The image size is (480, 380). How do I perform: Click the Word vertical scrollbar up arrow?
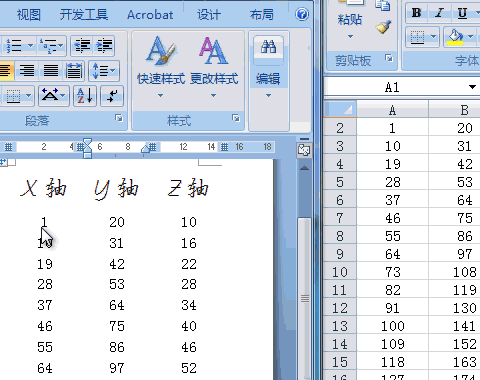click(304, 168)
